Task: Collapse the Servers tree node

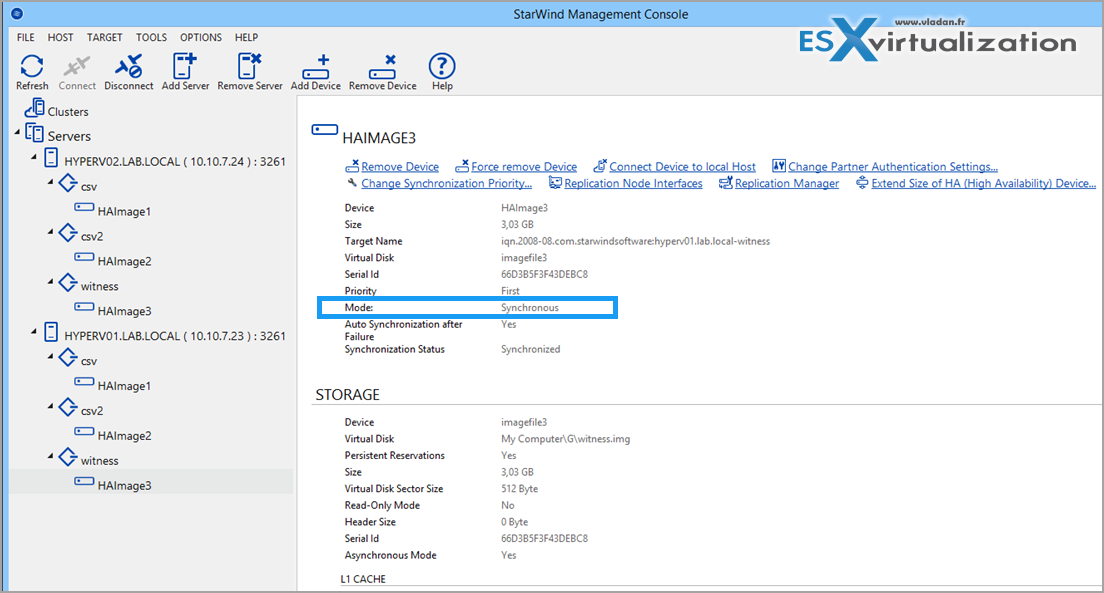Action: pyautogui.click(x=17, y=134)
